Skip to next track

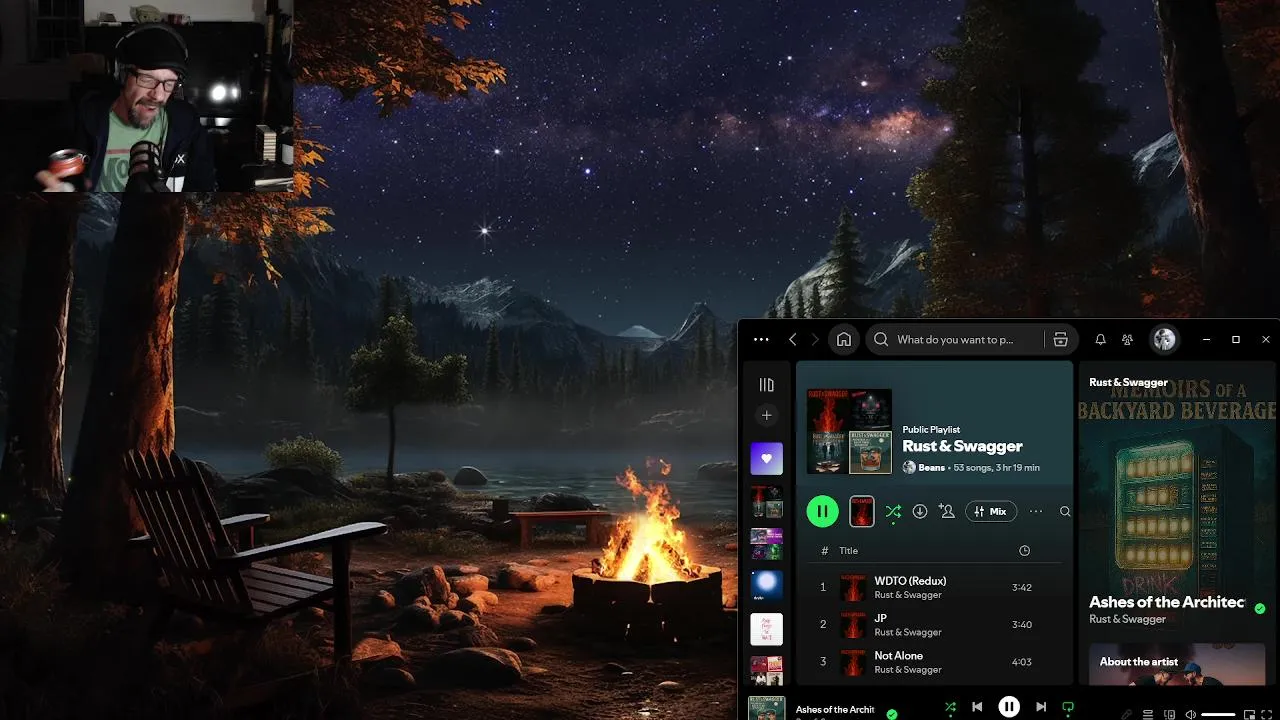pos(1041,707)
